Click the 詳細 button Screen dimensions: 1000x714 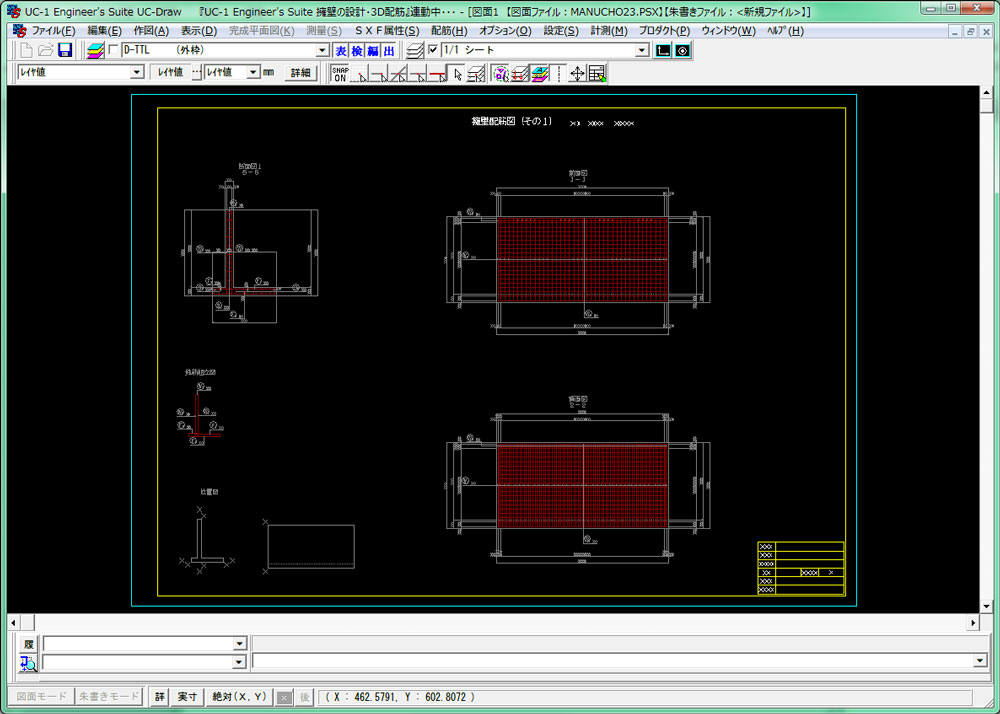coord(300,73)
